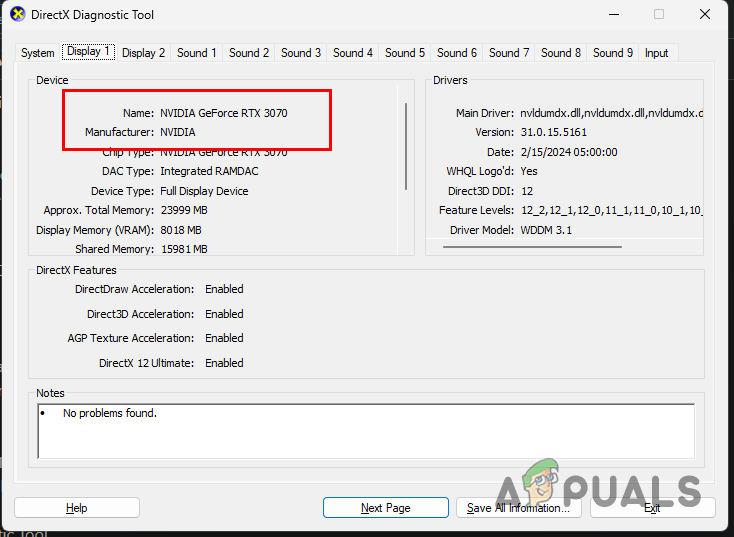
Task: Click Save All Information button
Action: coord(518,508)
